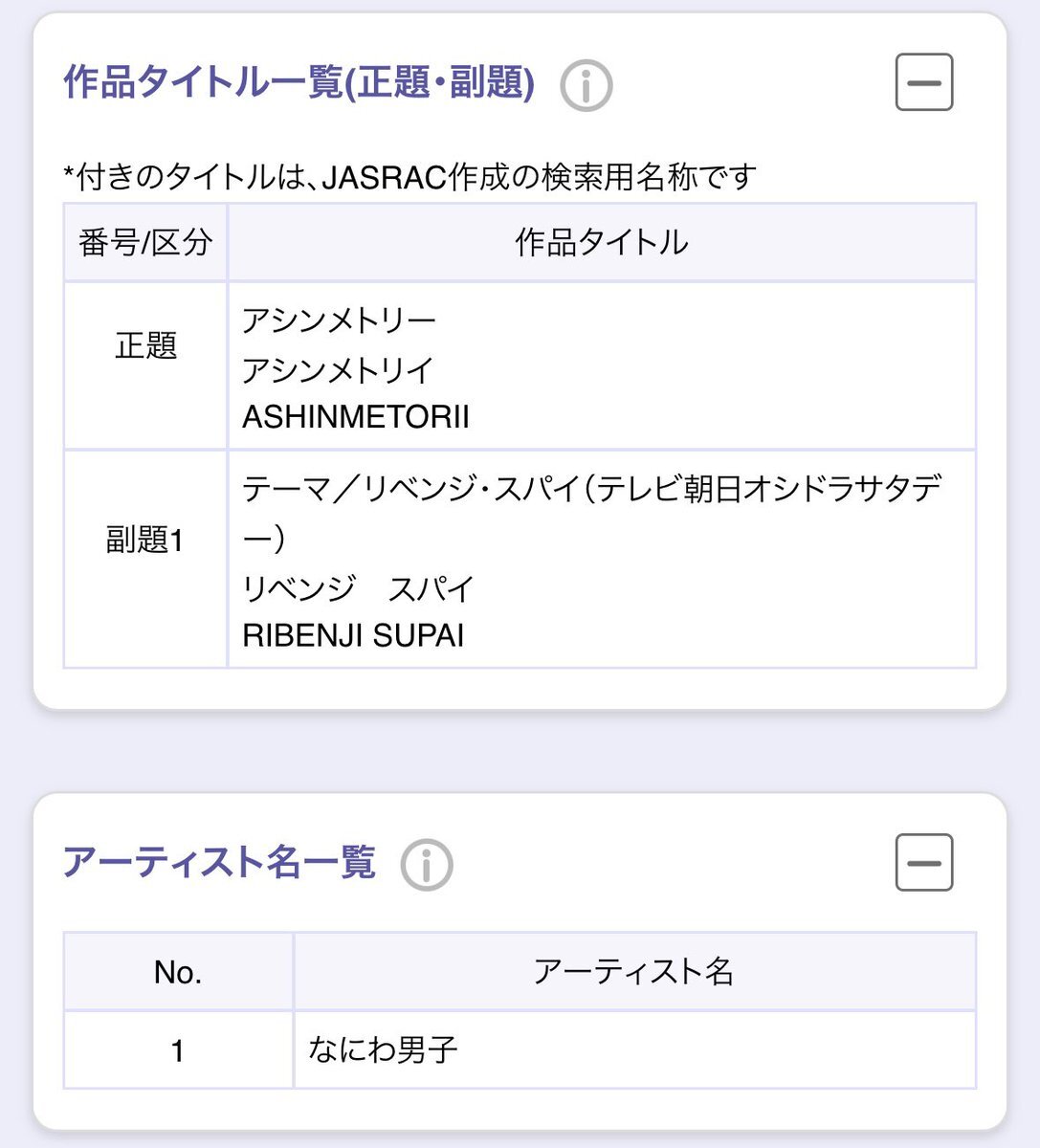Screen dimensions: 1040x1148
Task: Open info icon beside アーティスト名一覧 heading
Action: pos(427,866)
